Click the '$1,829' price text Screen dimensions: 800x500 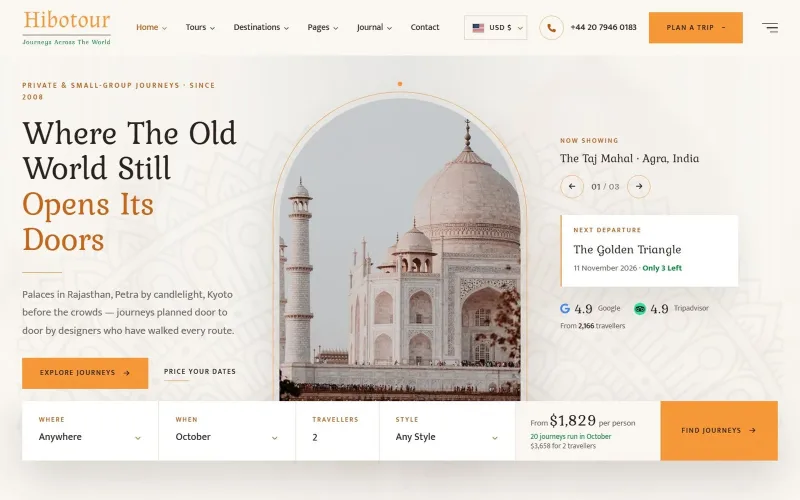[572, 420]
